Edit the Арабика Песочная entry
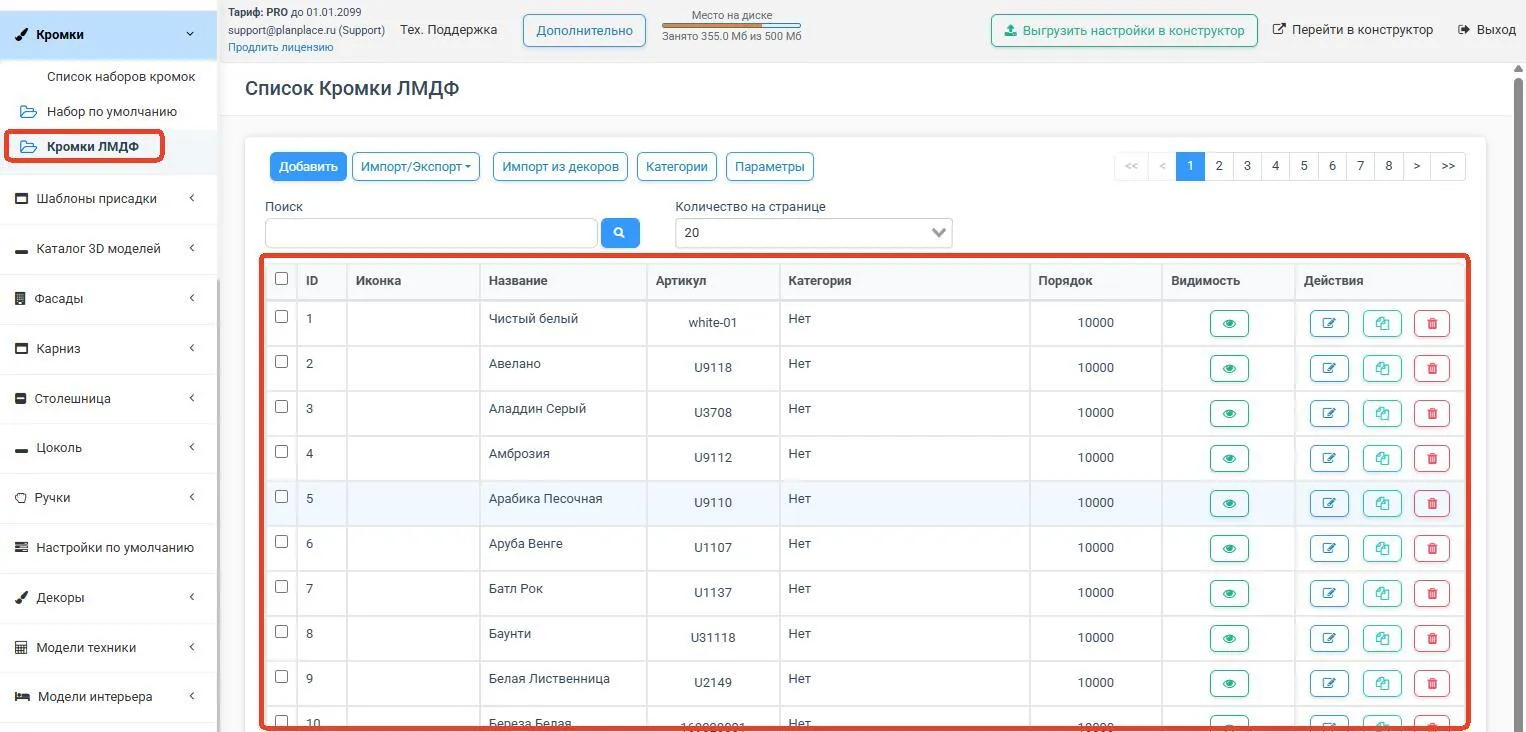 [x=1329, y=503]
